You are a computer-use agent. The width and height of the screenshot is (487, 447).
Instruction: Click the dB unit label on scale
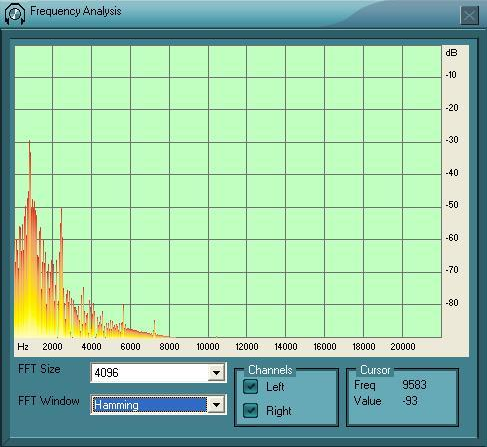(x=451, y=53)
